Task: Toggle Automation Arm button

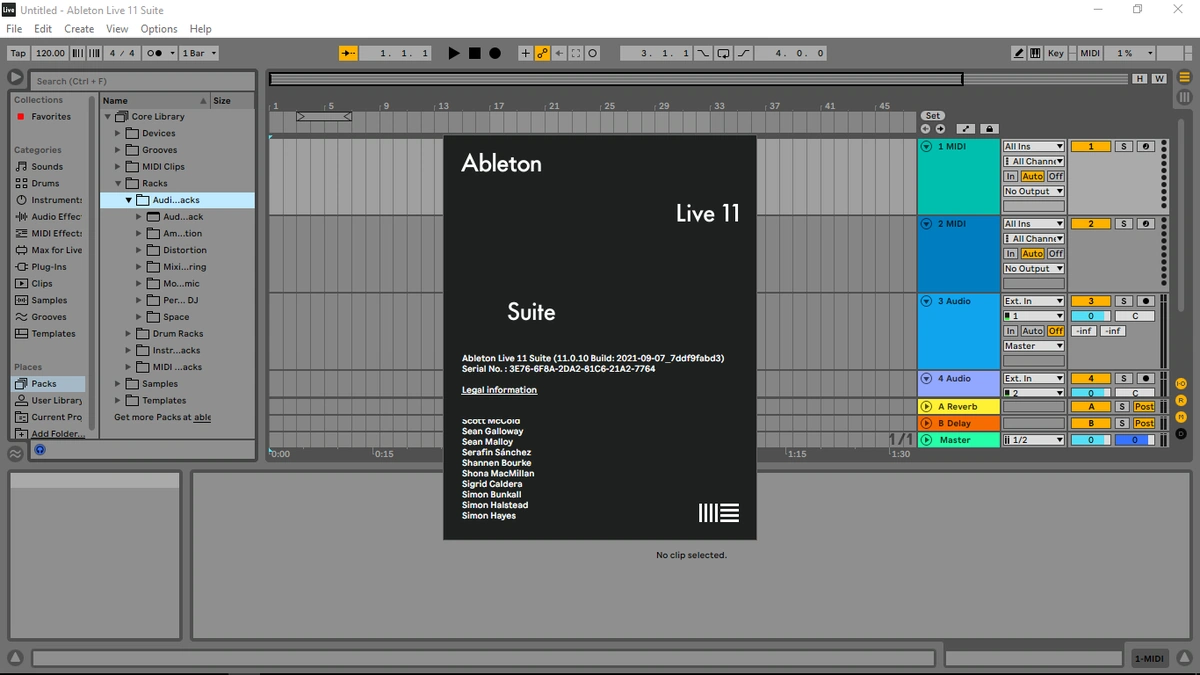Action: (x=542, y=53)
